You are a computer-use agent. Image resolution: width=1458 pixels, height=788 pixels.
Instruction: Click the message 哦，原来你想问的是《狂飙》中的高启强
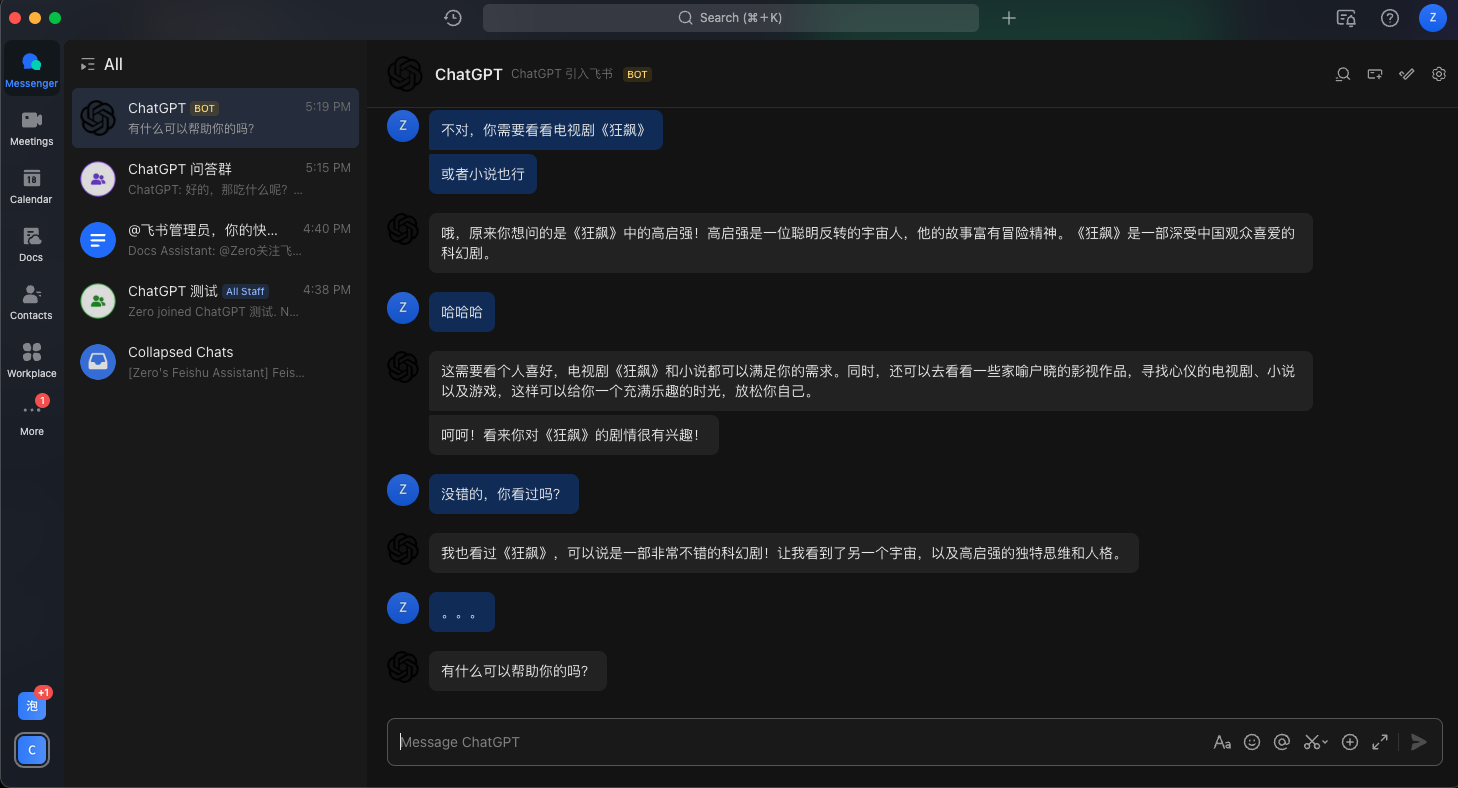click(871, 243)
